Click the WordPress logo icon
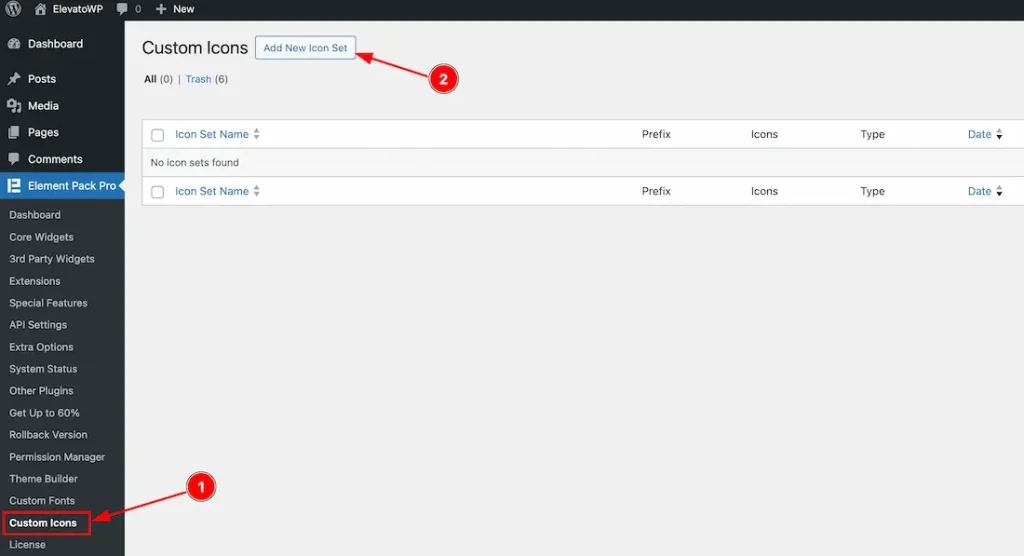Viewport: 1024px width, 556px height. (x=13, y=8)
